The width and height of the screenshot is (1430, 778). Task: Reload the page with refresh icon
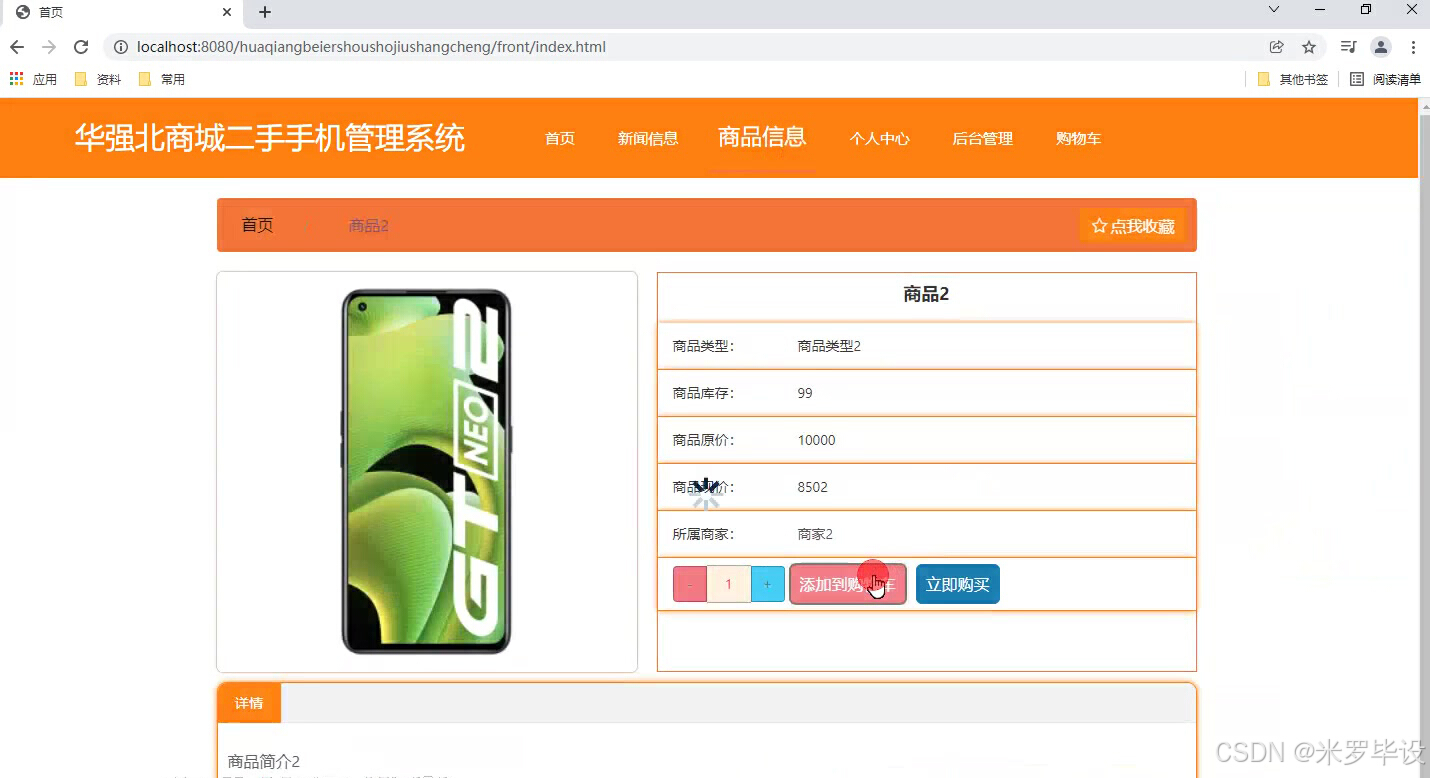(x=81, y=47)
